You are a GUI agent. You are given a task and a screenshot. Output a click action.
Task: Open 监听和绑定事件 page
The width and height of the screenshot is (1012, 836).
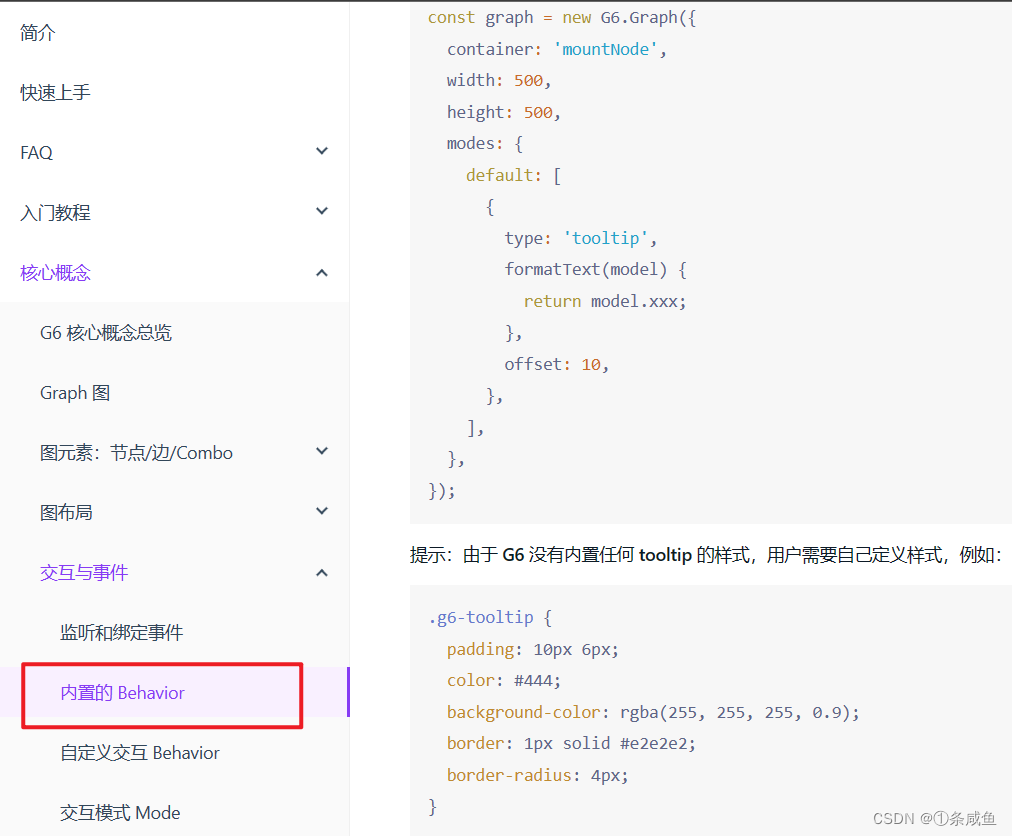121,633
